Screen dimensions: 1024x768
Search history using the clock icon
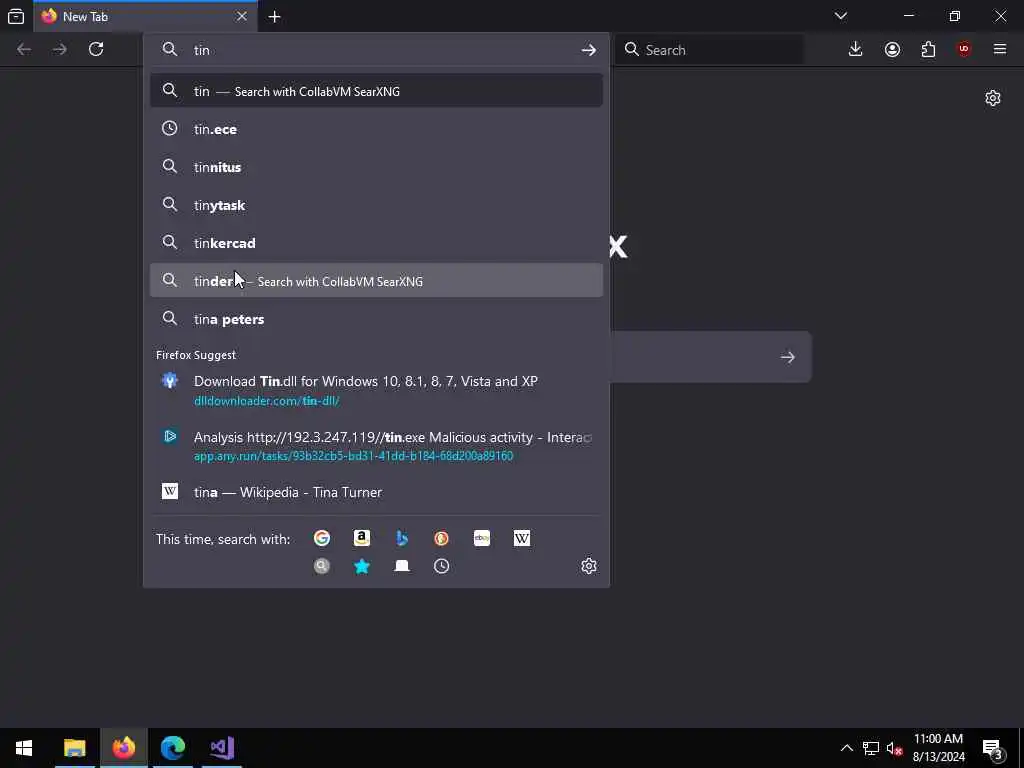tap(441, 566)
